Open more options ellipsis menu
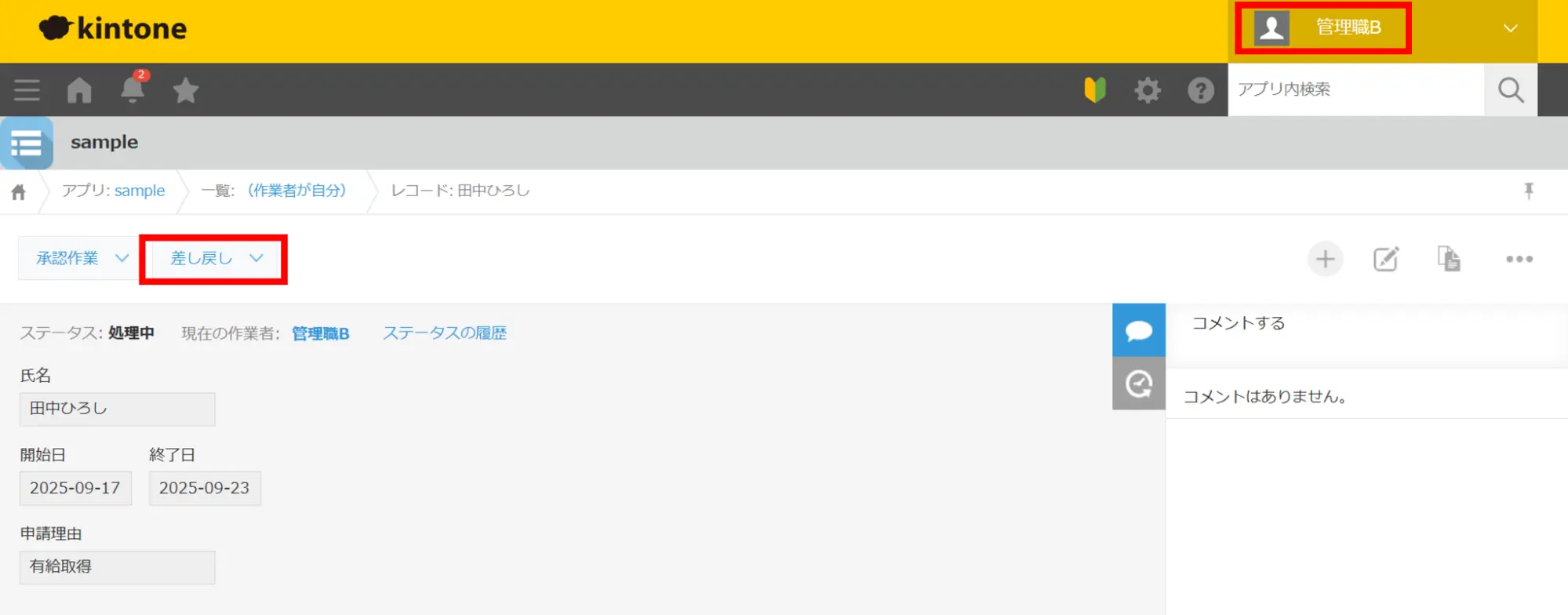This screenshot has width=1568, height=615. 1519,259
